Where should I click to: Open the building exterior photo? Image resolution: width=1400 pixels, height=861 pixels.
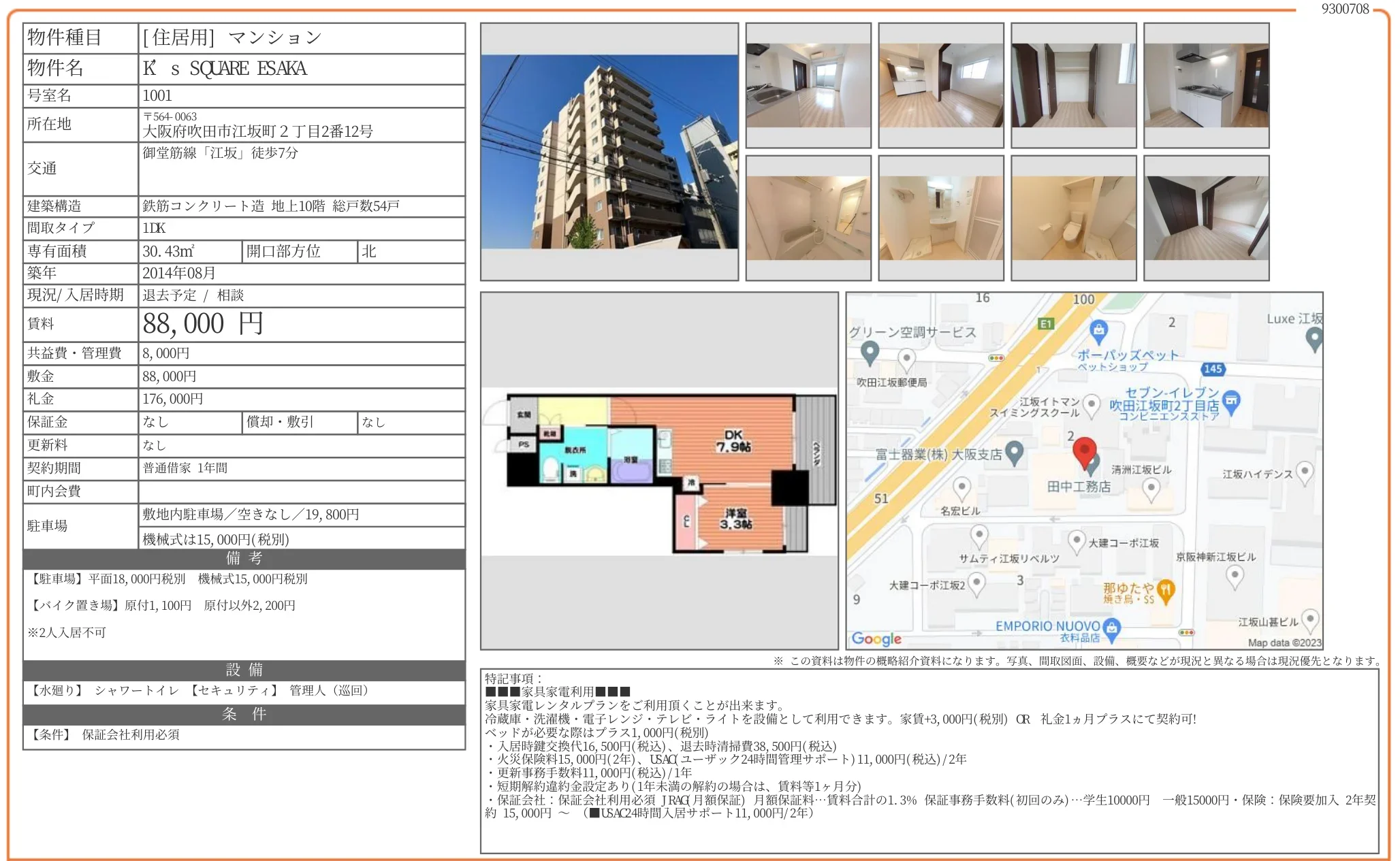(609, 152)
